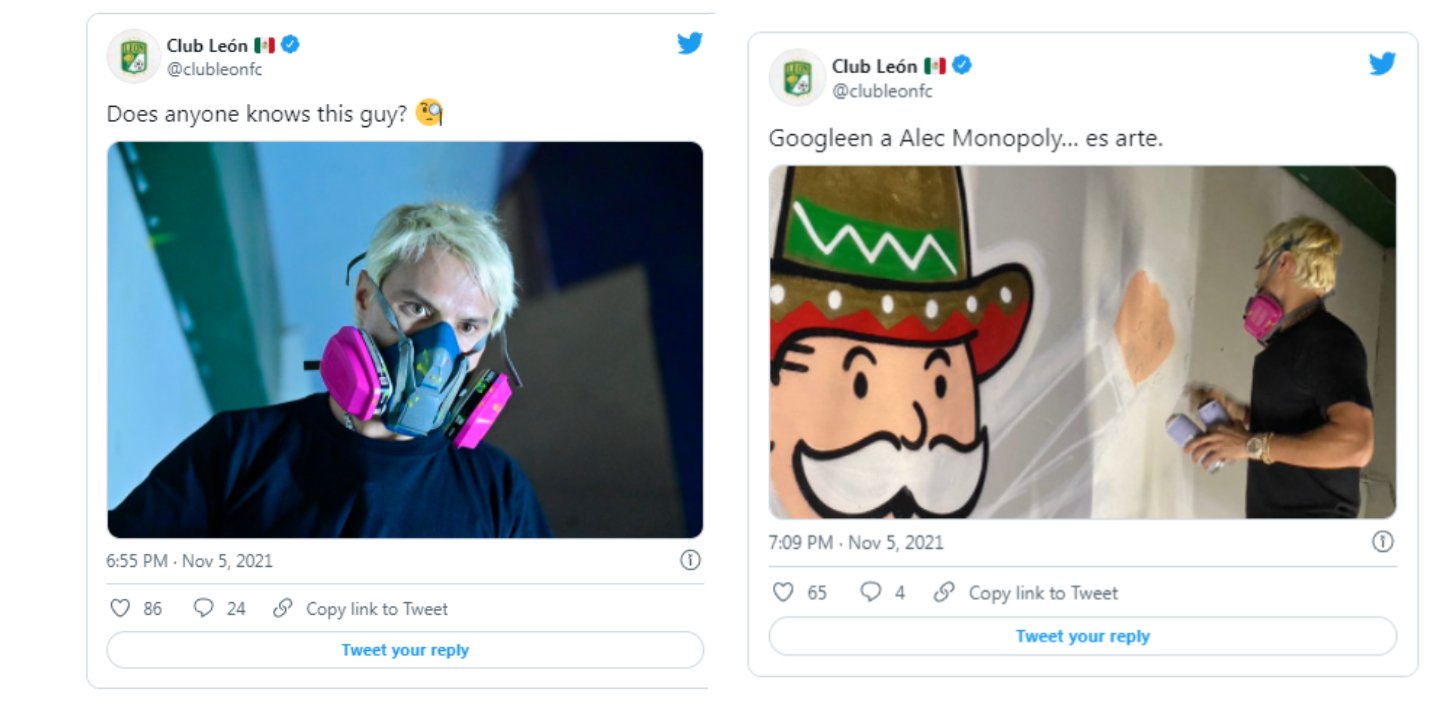View the Monopoly sombrero mural photo

coord(1082,342)
